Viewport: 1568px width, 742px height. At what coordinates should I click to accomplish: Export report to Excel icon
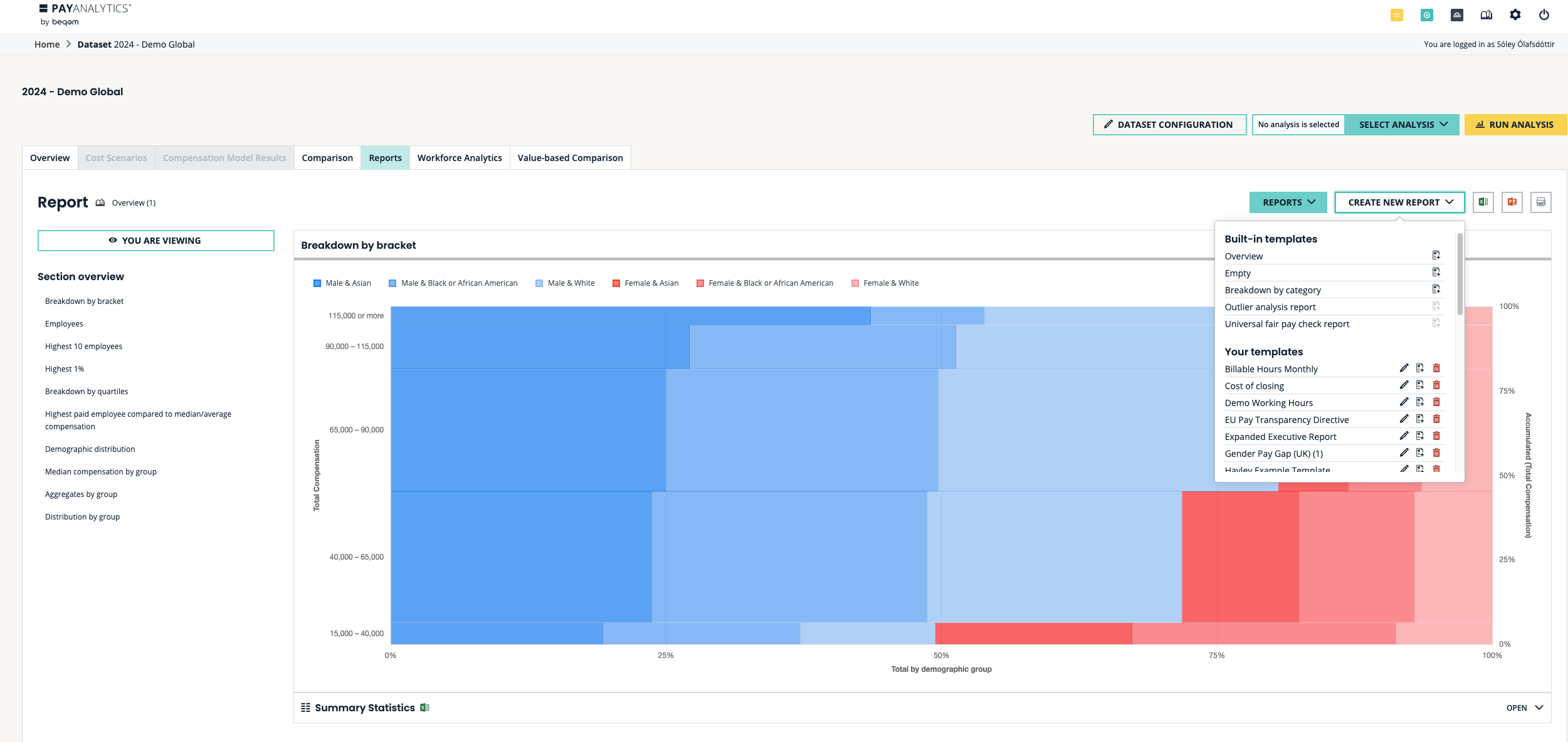click(1483, 202)
